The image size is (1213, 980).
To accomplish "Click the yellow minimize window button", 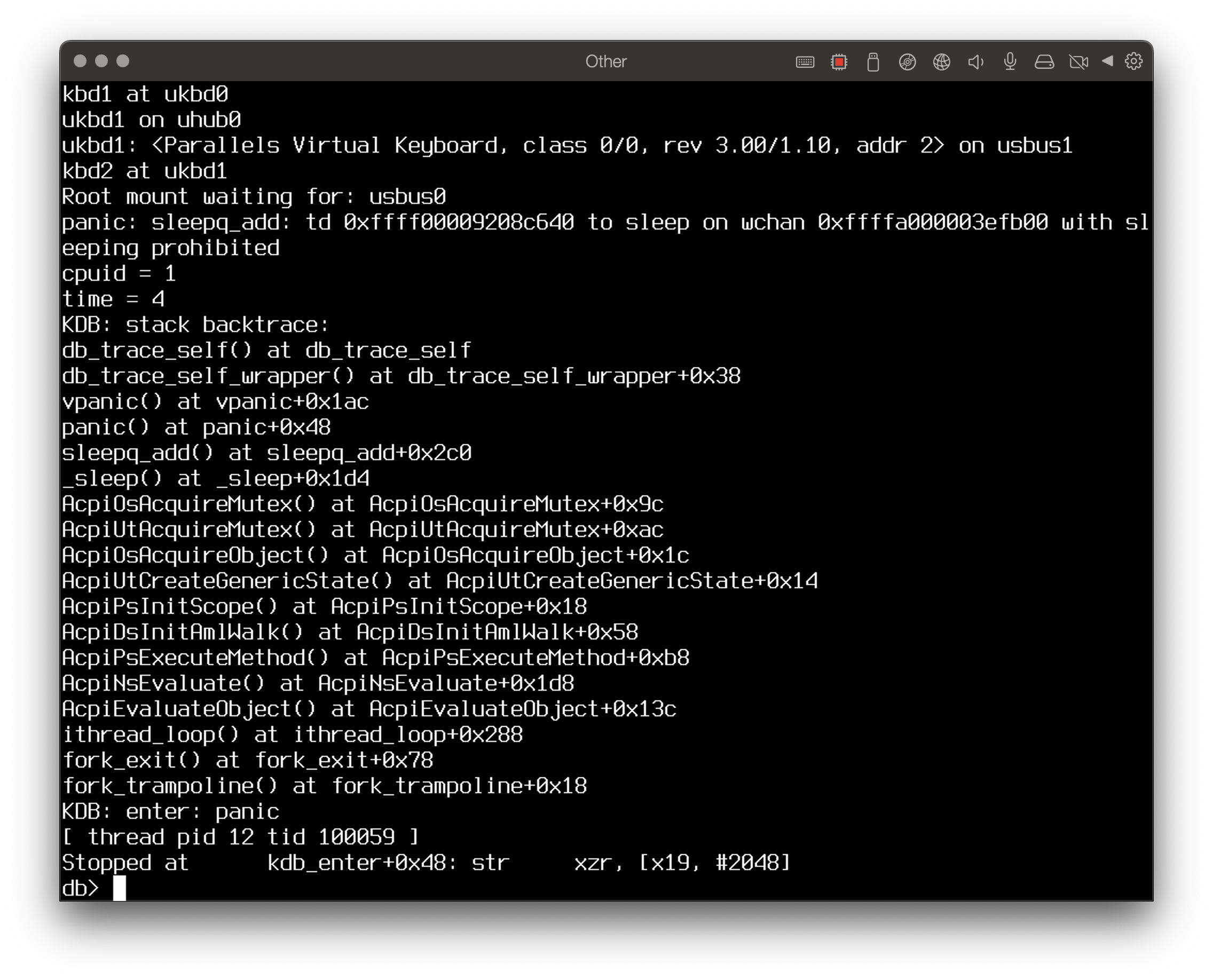I will pos(101,61).
